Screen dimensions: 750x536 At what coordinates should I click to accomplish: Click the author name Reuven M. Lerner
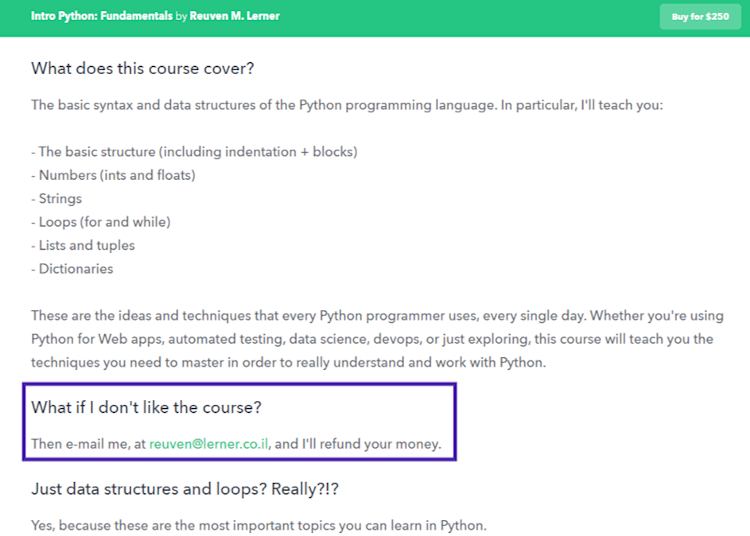234,16
